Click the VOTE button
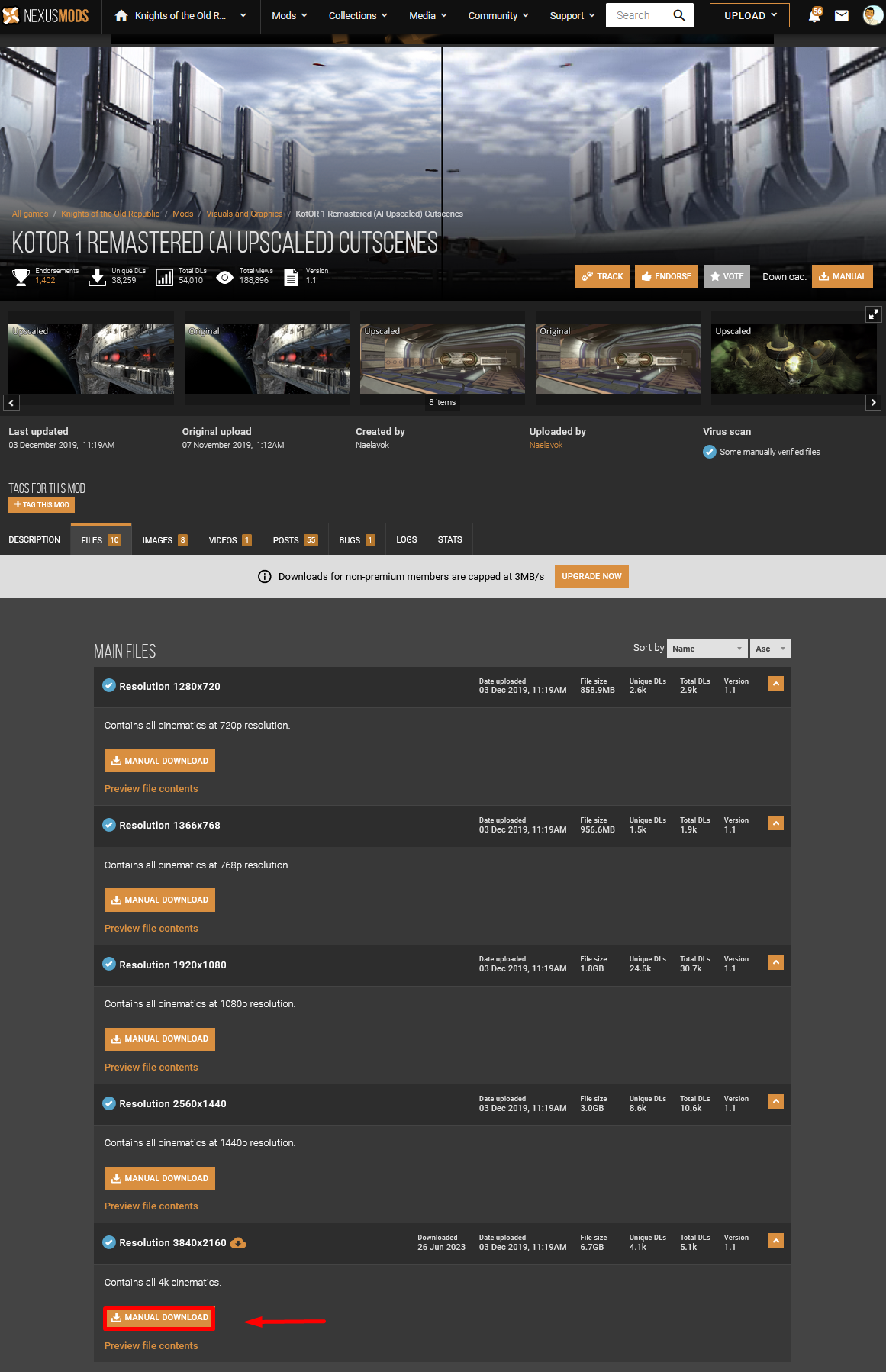Screen dimensions: 886x1372 727,276
